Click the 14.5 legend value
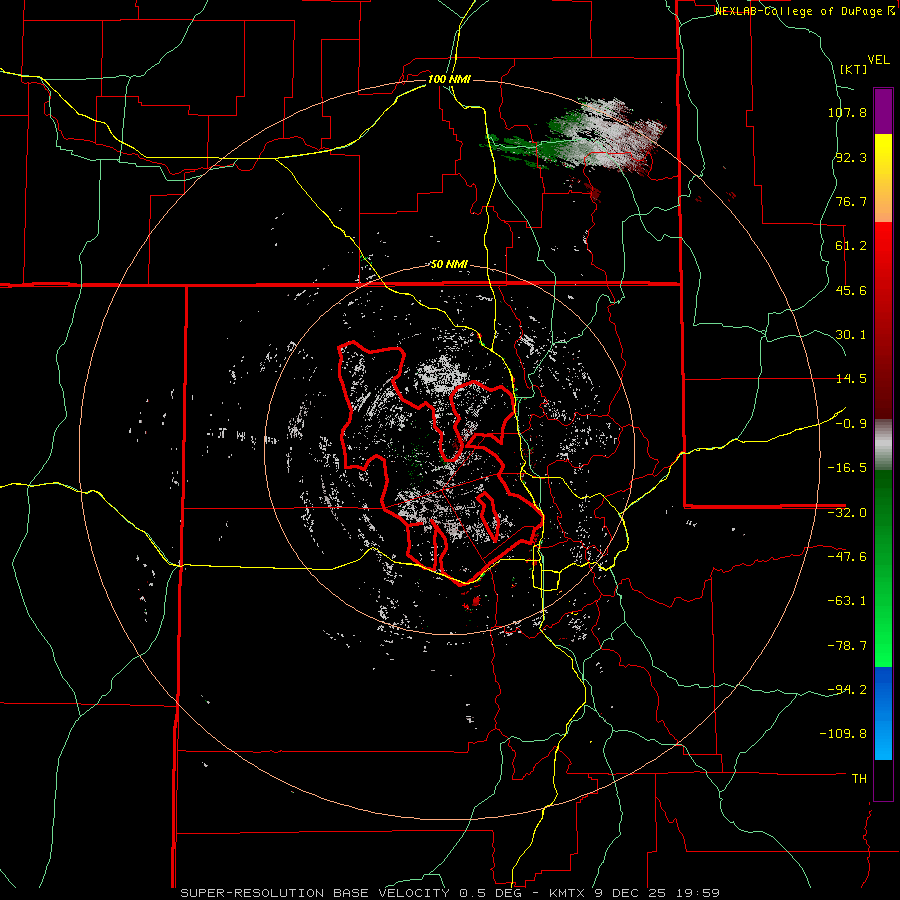900x900 pixels. 851,379
